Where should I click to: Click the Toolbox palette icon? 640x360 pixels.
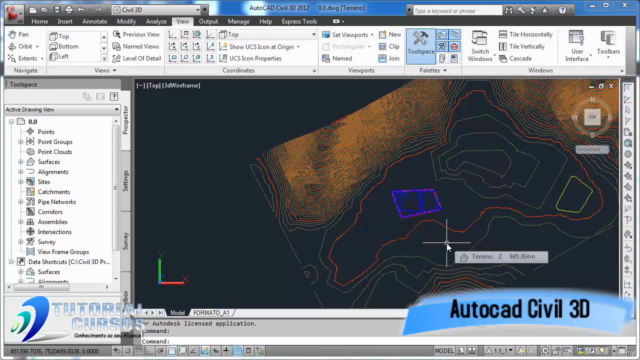[454, 47]
